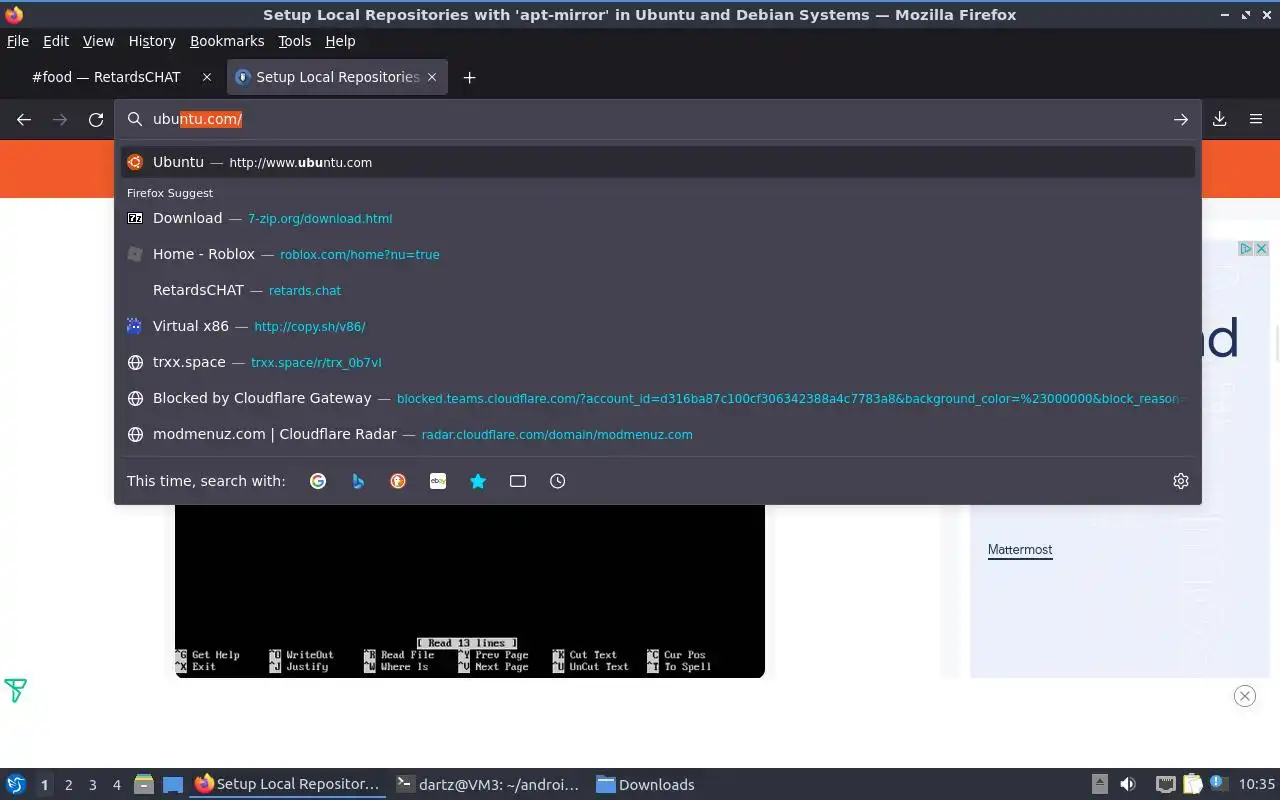Click the Go arrow in address bar
This screenshot has width=1280, height=800.
click(x=1181, y=119)
